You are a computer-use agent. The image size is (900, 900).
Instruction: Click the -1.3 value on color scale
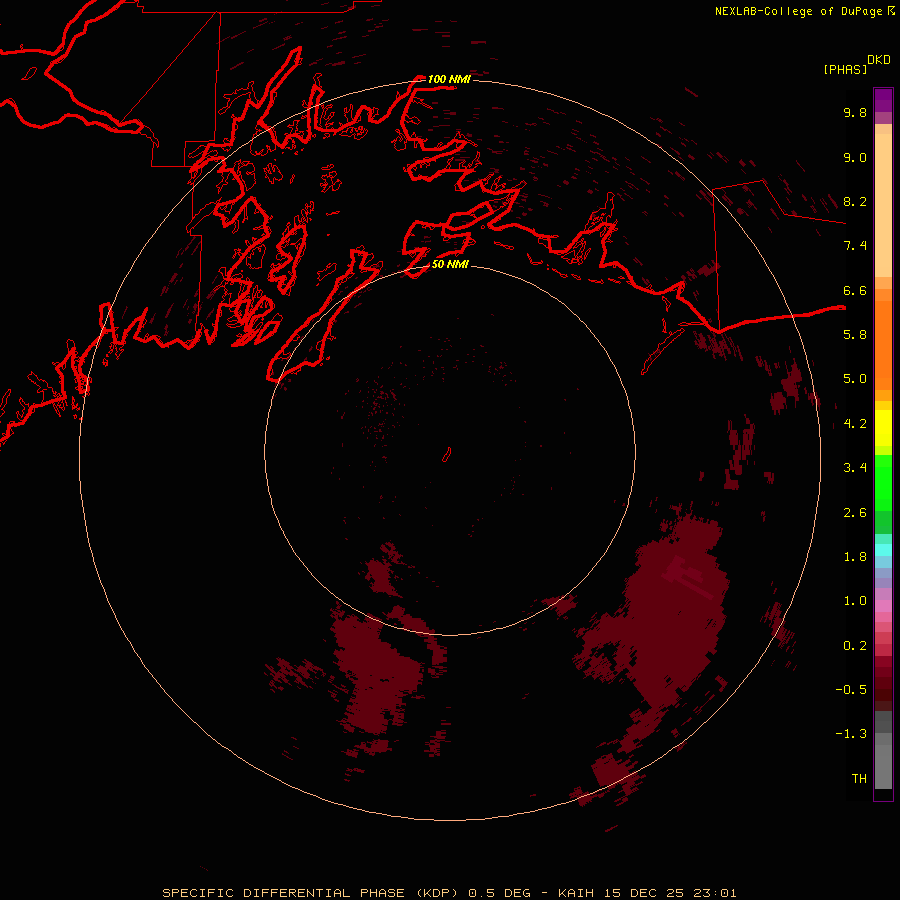(851, 734)
